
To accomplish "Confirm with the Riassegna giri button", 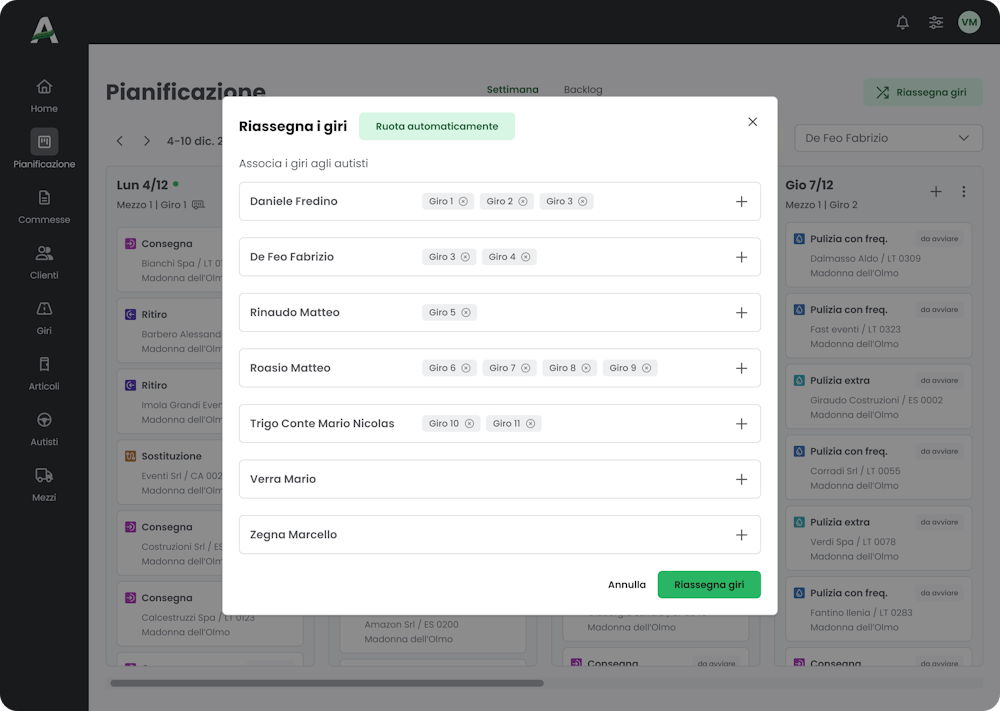I will 709,584.
